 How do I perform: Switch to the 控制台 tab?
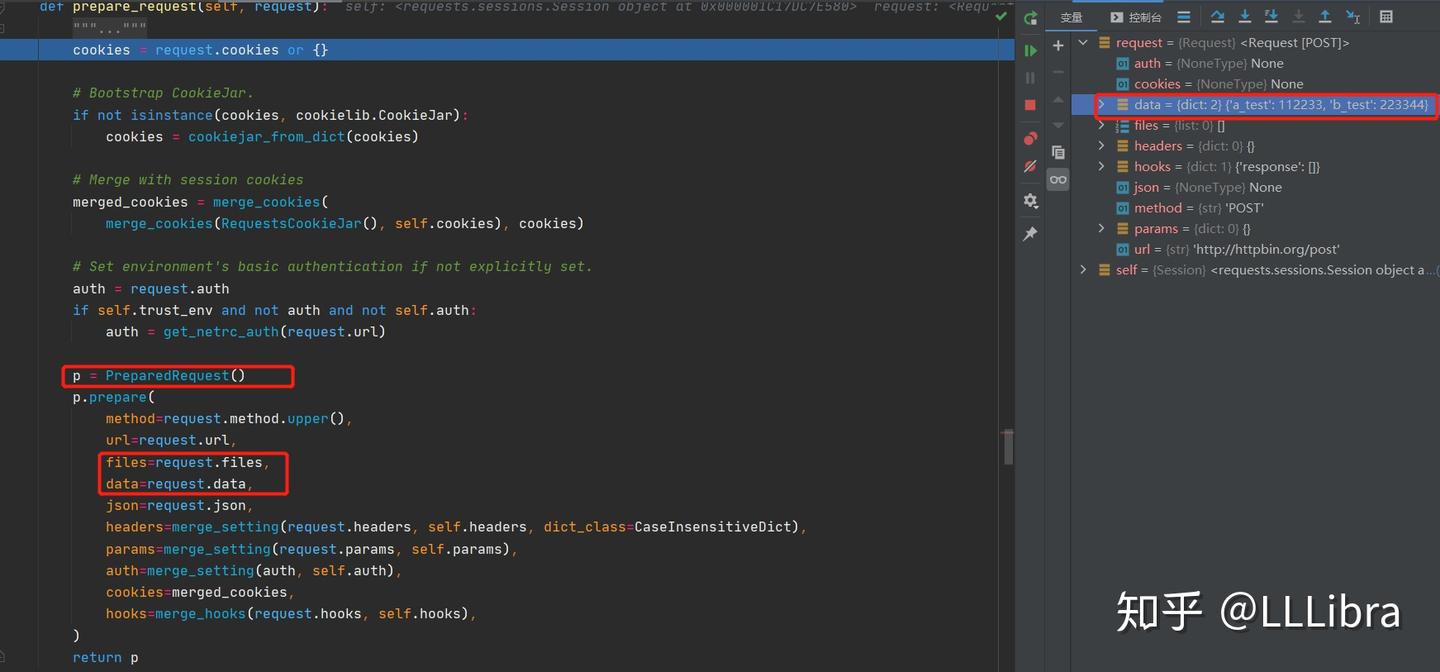click(x=1136, y=17)
